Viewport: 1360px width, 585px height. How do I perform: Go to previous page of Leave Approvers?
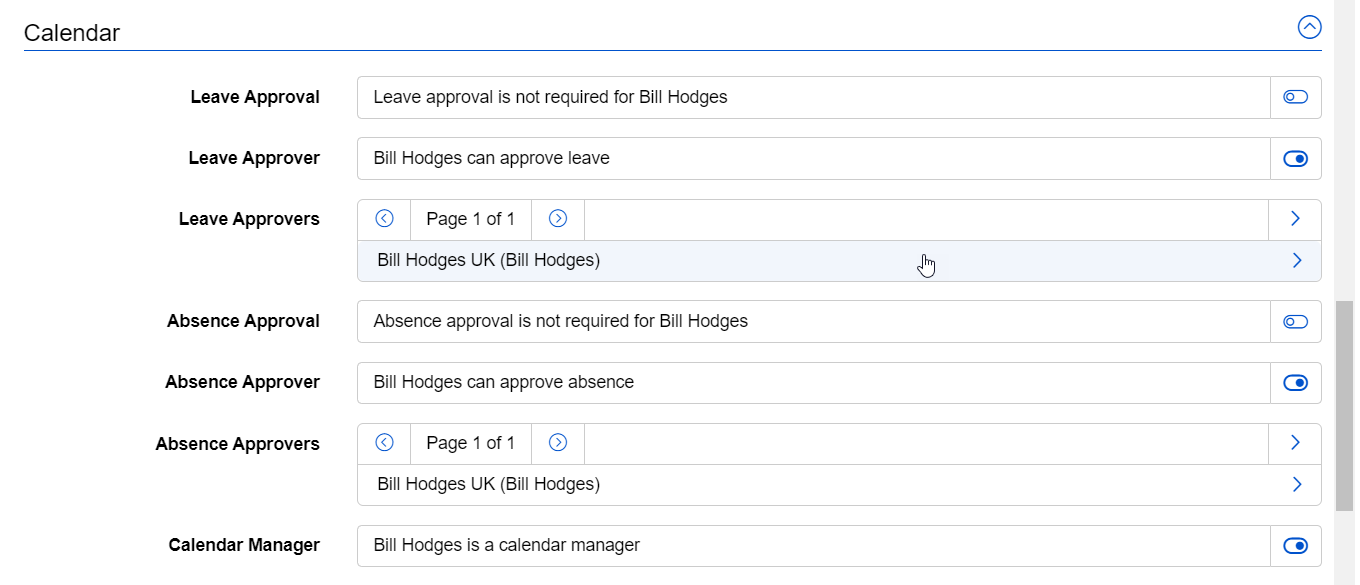coord(384,219)
